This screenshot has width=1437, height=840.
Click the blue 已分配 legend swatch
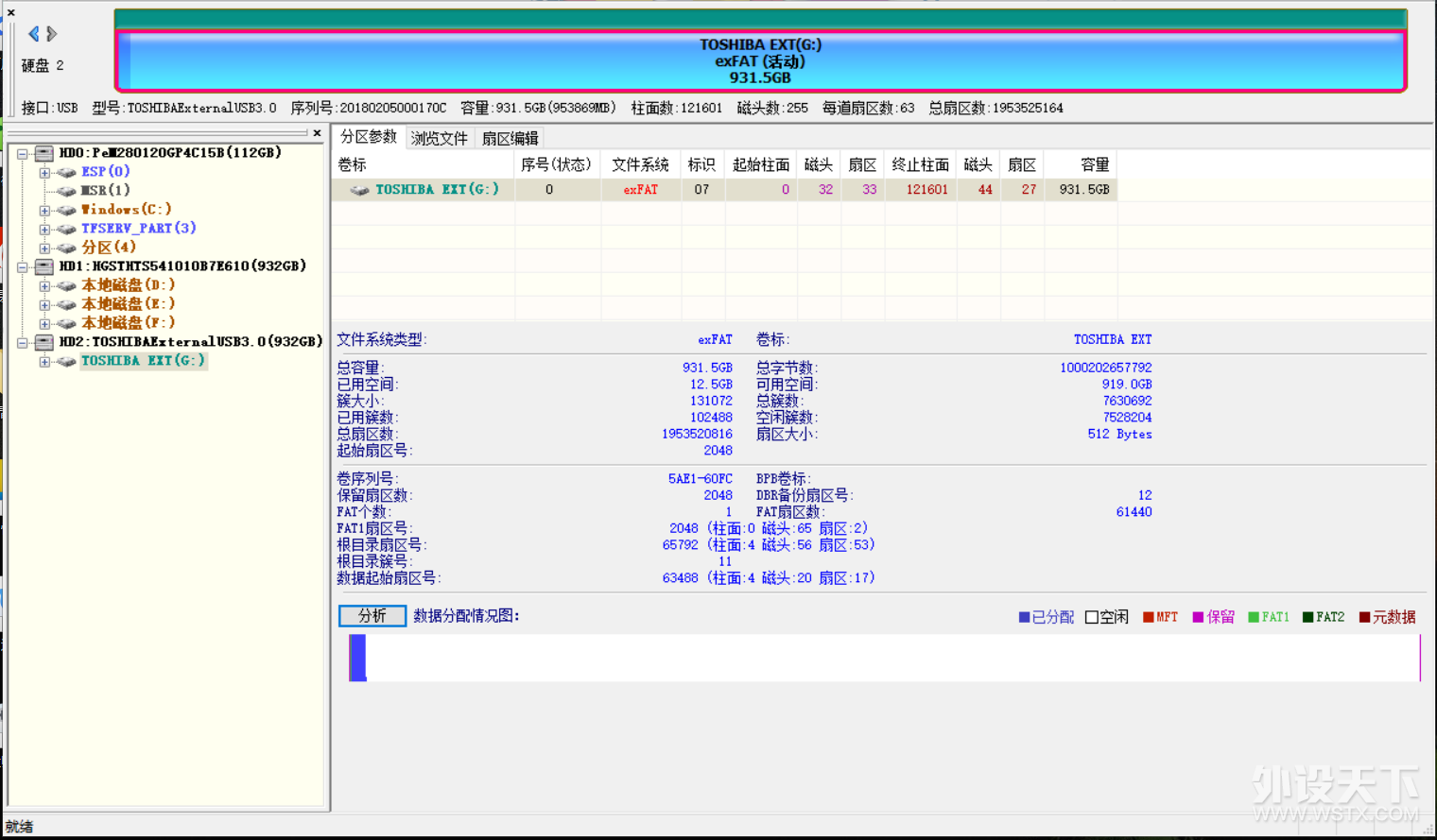[1024, 617]
